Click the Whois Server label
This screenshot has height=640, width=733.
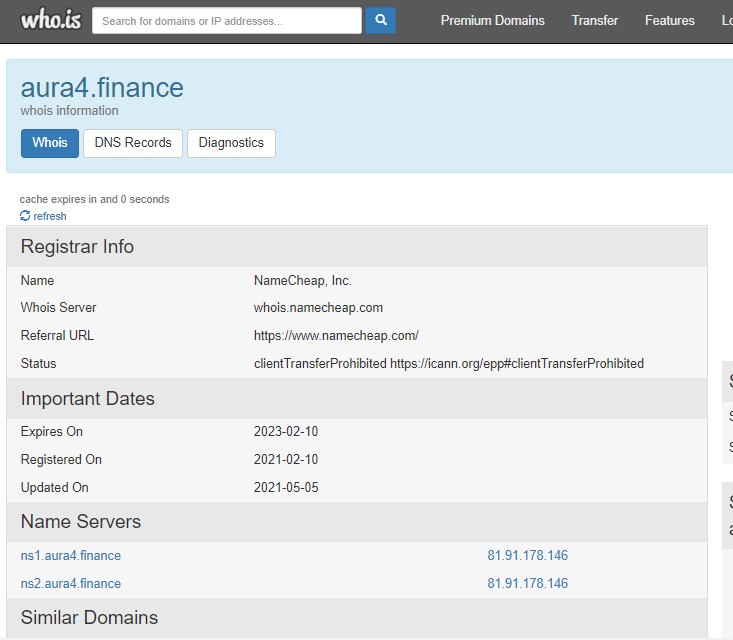click(58, 308)
